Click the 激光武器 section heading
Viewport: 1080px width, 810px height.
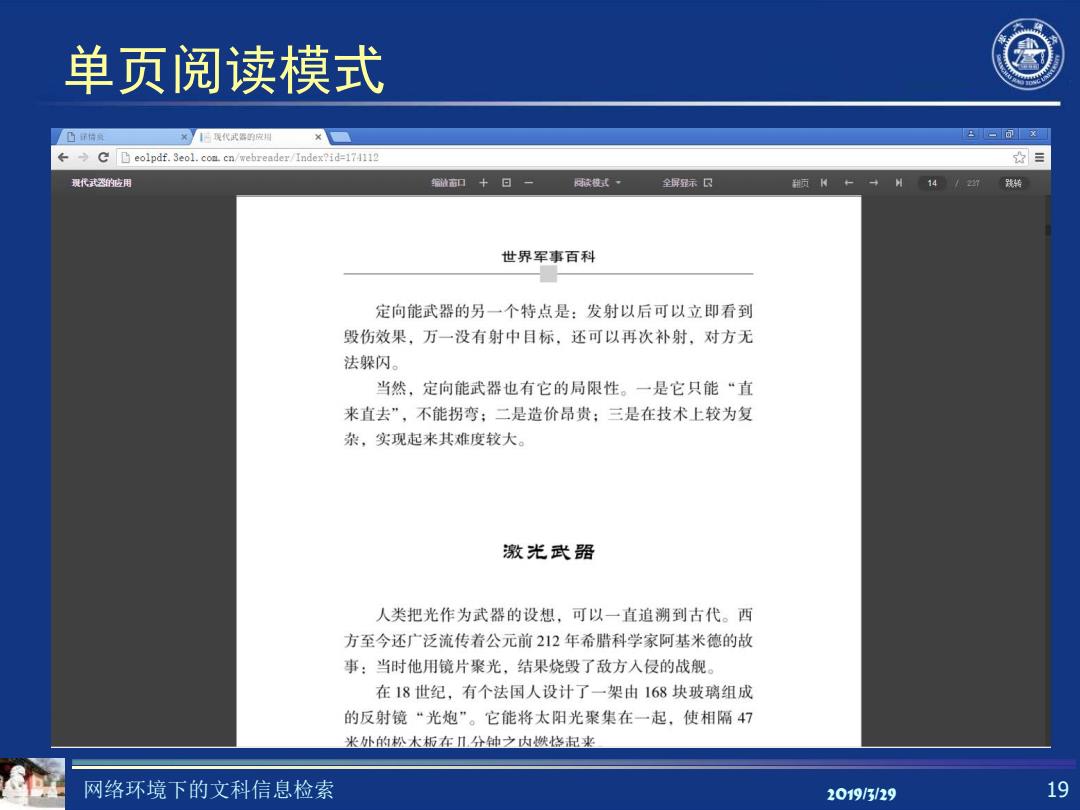tap(548, 552)
